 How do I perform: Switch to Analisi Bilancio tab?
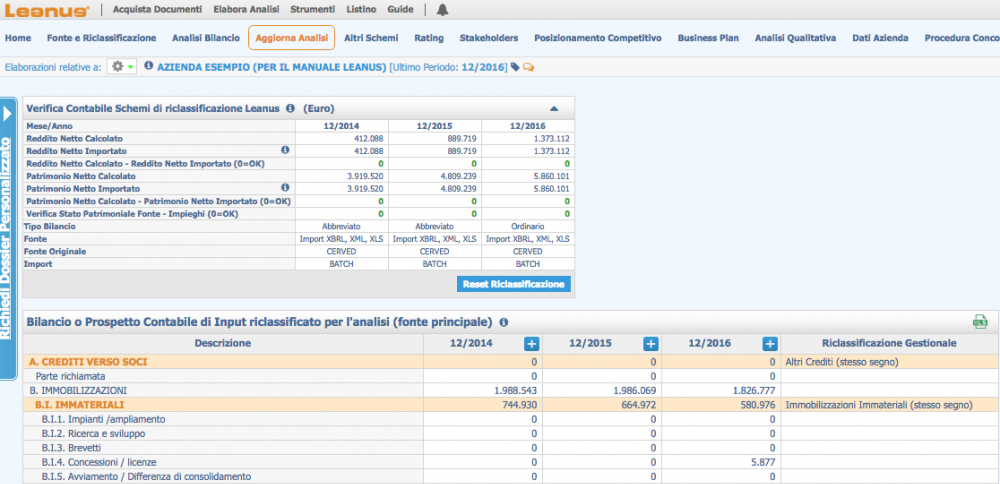[x=206, y=38]
